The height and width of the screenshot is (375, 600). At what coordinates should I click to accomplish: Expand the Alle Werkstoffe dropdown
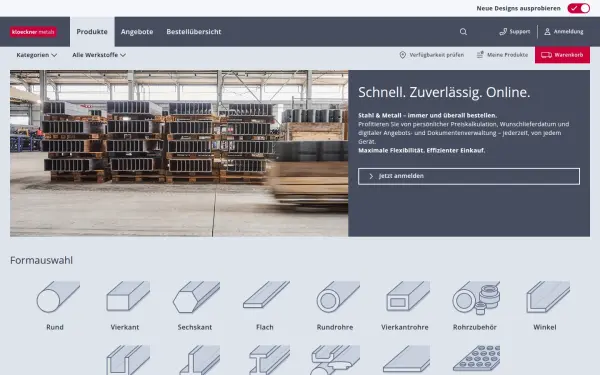click(99, 55)
